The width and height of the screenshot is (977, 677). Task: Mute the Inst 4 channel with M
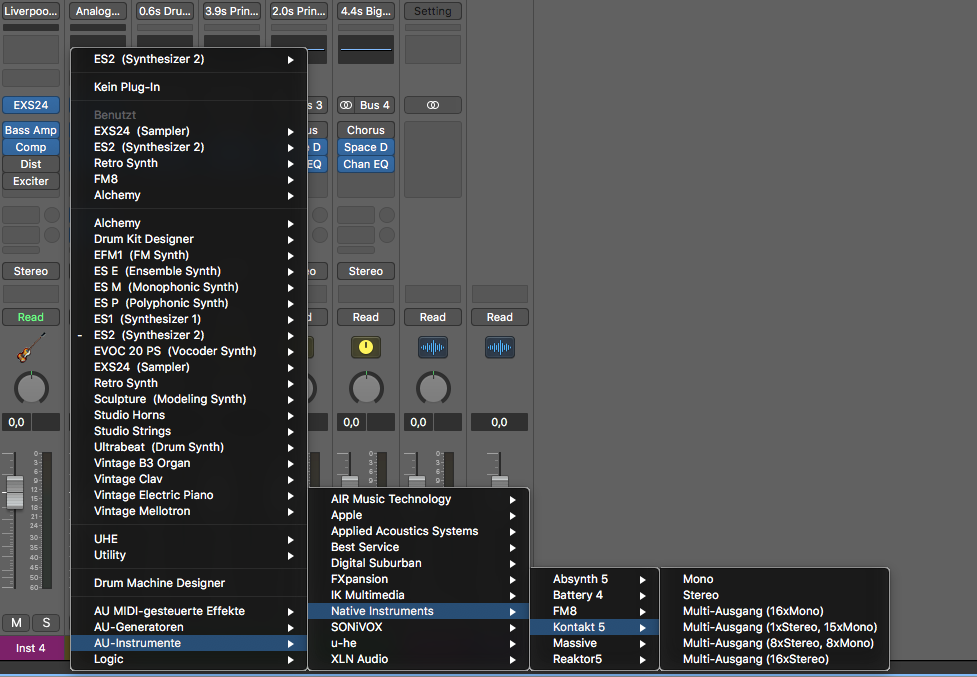16,623
